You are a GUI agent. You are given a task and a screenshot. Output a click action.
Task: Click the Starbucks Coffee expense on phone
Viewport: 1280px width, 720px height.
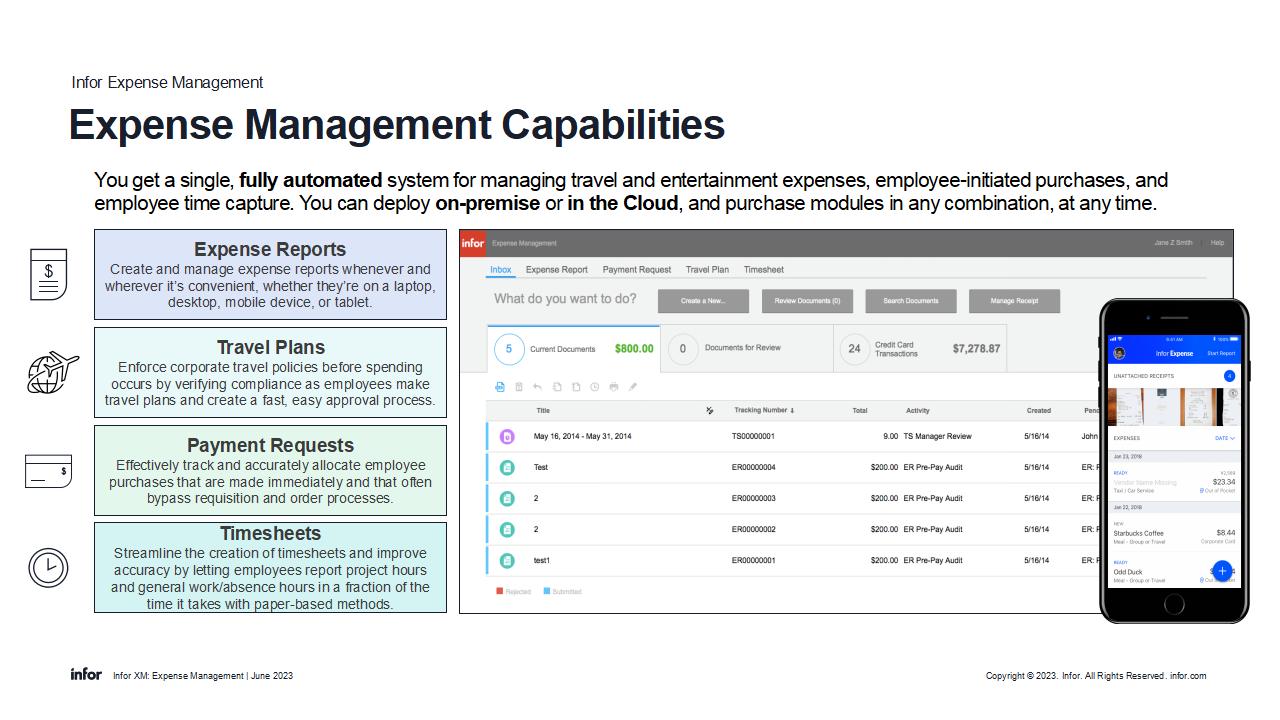[1175, 535]
